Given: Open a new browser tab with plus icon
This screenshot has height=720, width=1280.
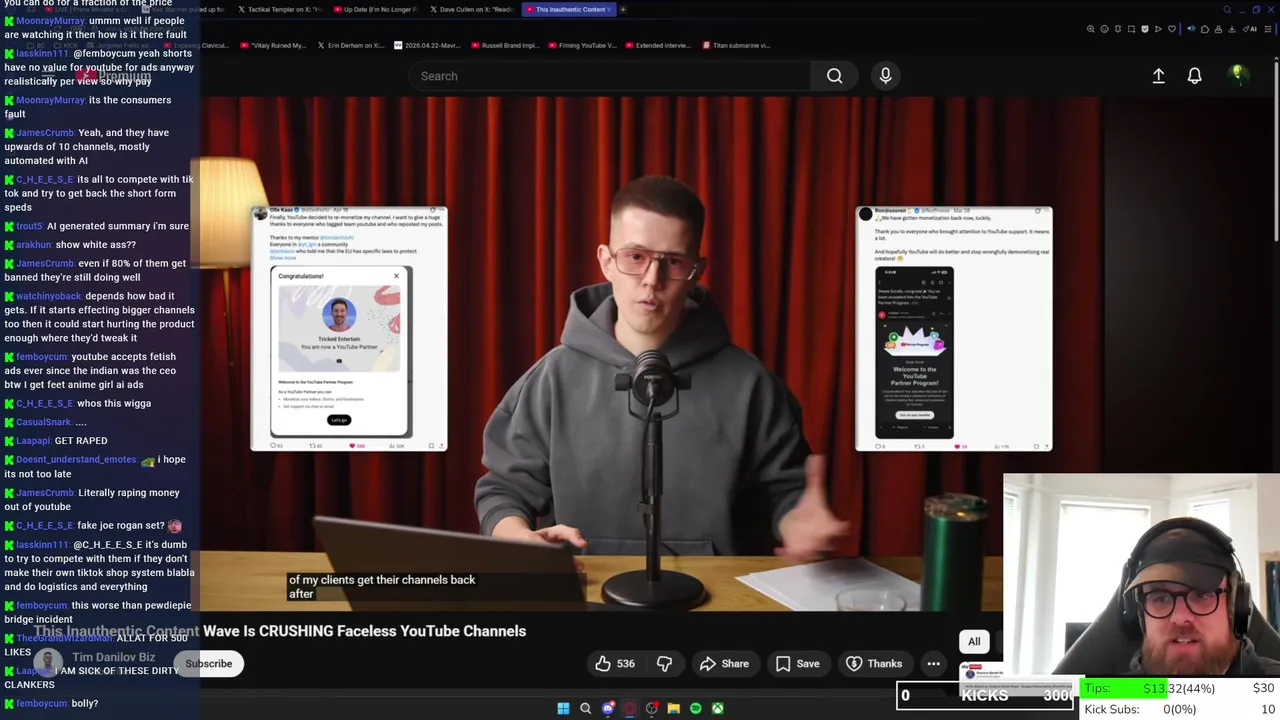Looking at the screenshot, I should (x=622, y=9).
